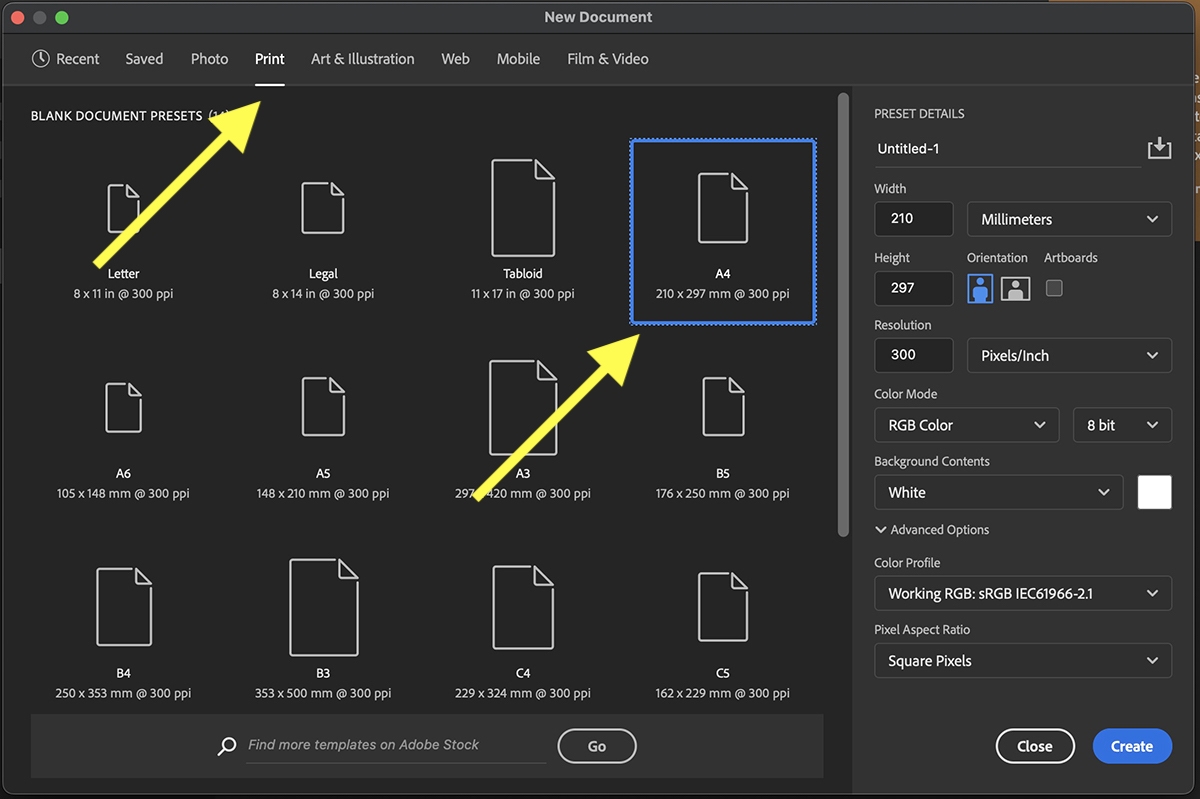This screenshot has height=799, width=1200.
Task: Open the Color Profile dropdown
Action: [x=1023, y=593]
